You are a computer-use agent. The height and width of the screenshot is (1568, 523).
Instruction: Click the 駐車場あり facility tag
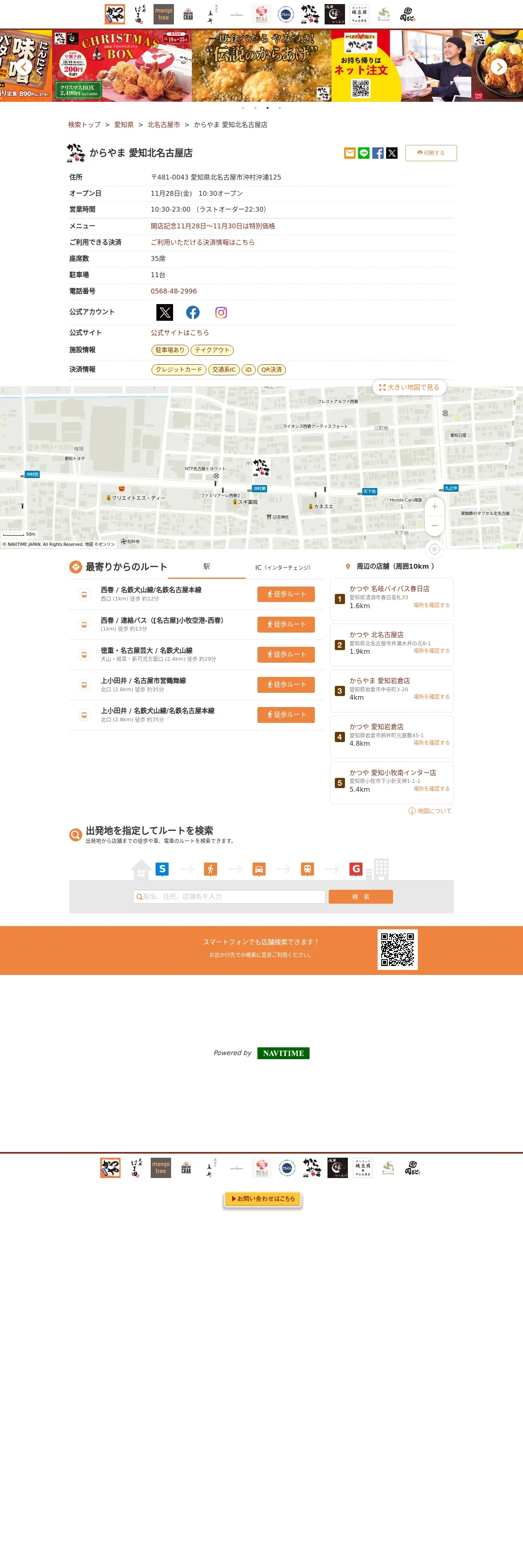(x=170, y=350)
